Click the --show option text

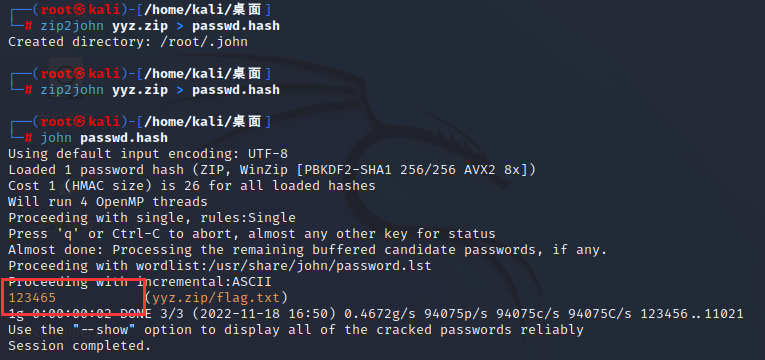coord(105,330)
